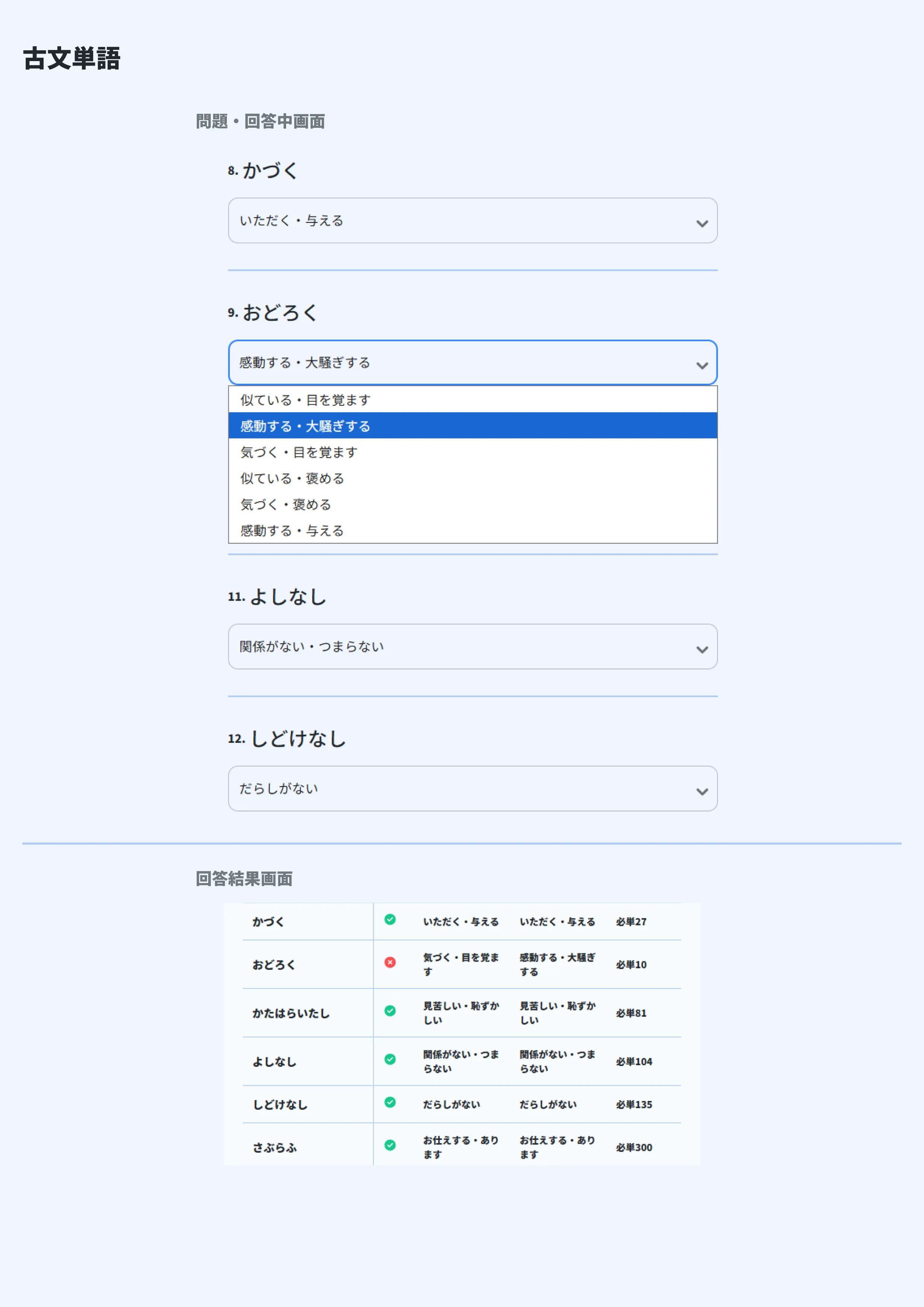Pick option 気づく・褒める from list
Image resolution: width=924 pixels, height=1307 pixels.
click(285, 504)
